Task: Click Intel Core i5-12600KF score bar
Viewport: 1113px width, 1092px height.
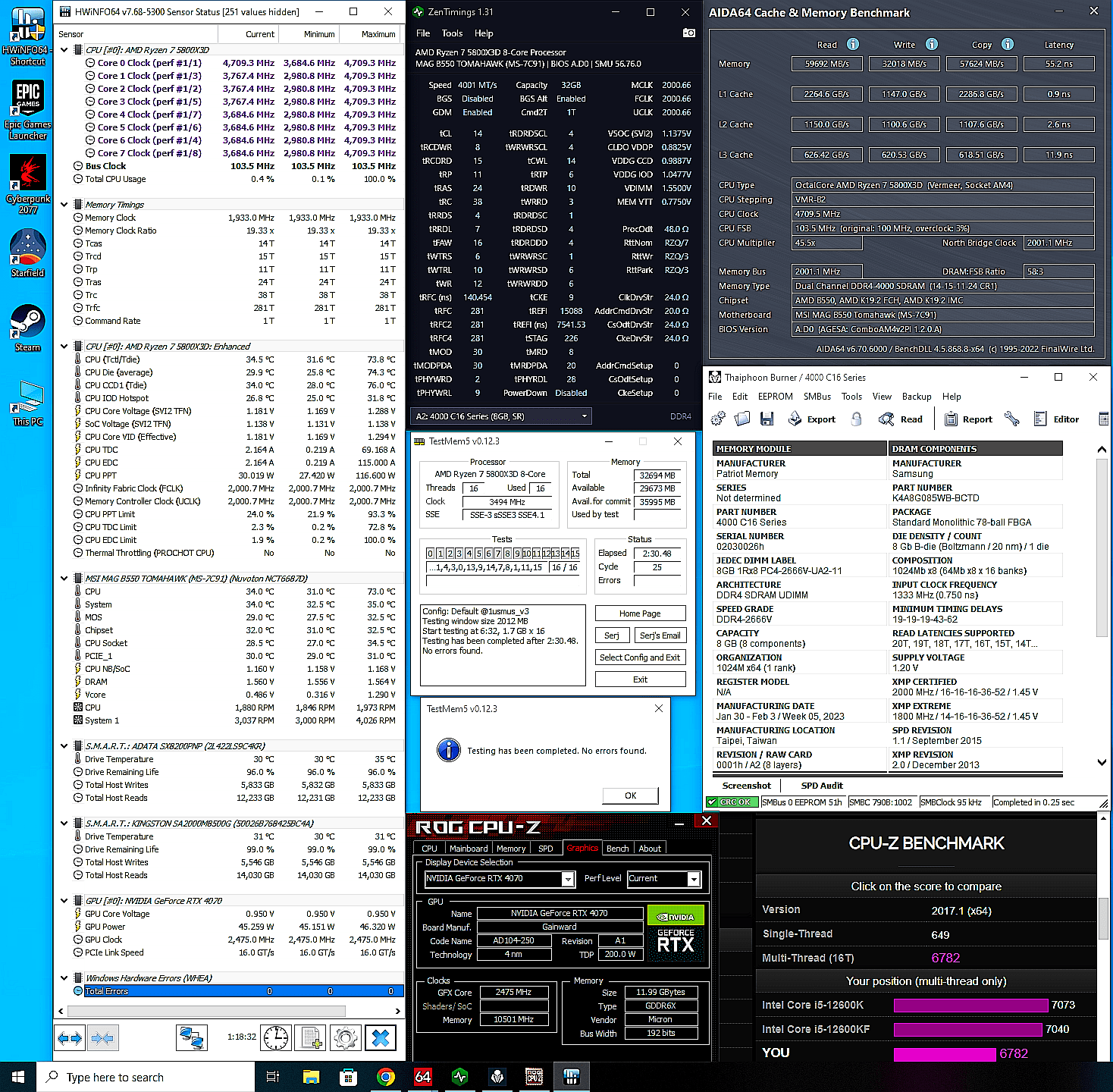Action: (x=967, y=1030)
